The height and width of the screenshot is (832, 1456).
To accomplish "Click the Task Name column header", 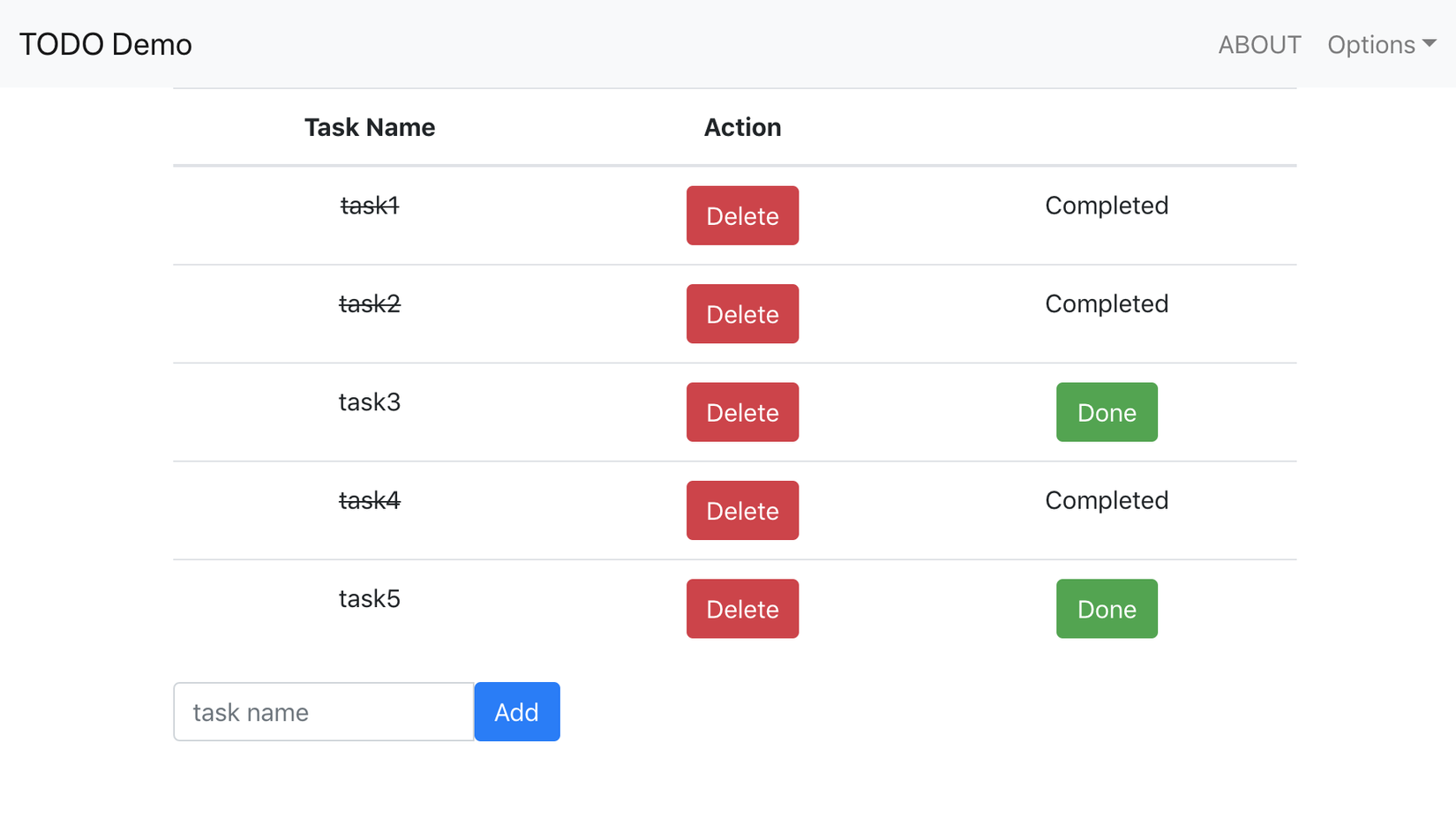I will point(370,128).
